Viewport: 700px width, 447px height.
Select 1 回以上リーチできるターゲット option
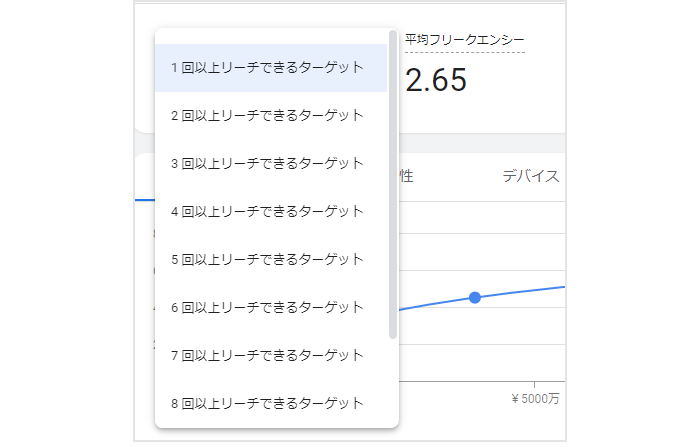pos(271,68)
